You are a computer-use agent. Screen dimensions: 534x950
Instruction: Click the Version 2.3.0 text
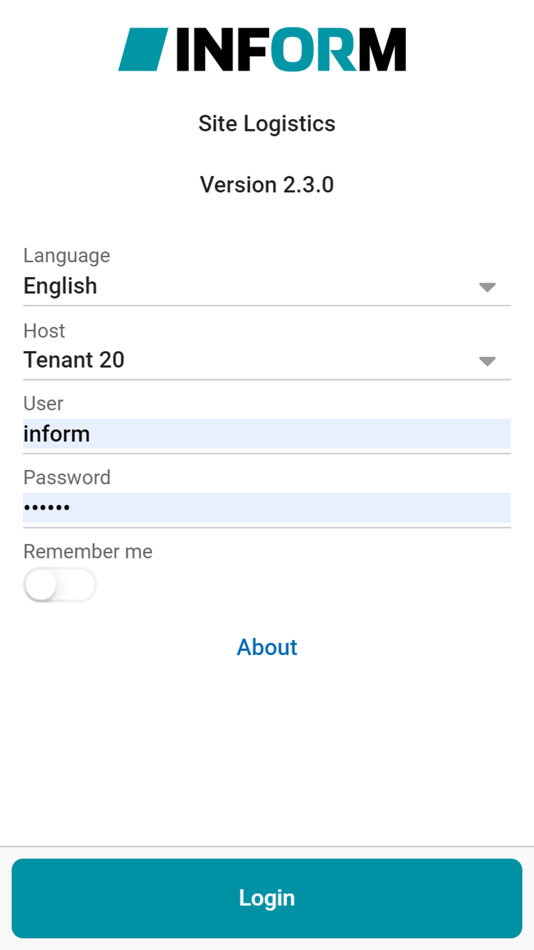point(267,185)
